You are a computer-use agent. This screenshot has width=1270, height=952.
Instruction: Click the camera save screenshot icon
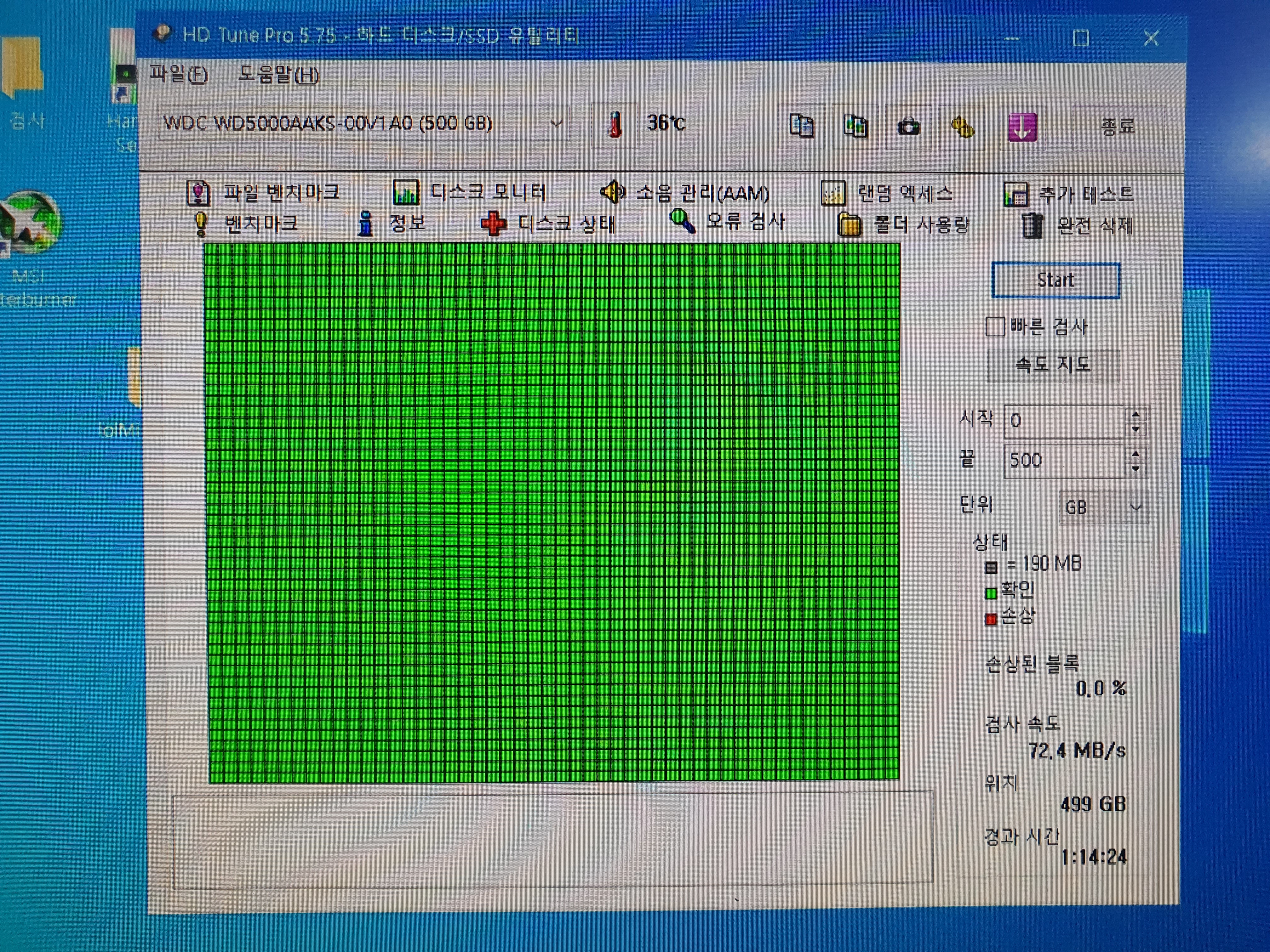tap(908, 127)
